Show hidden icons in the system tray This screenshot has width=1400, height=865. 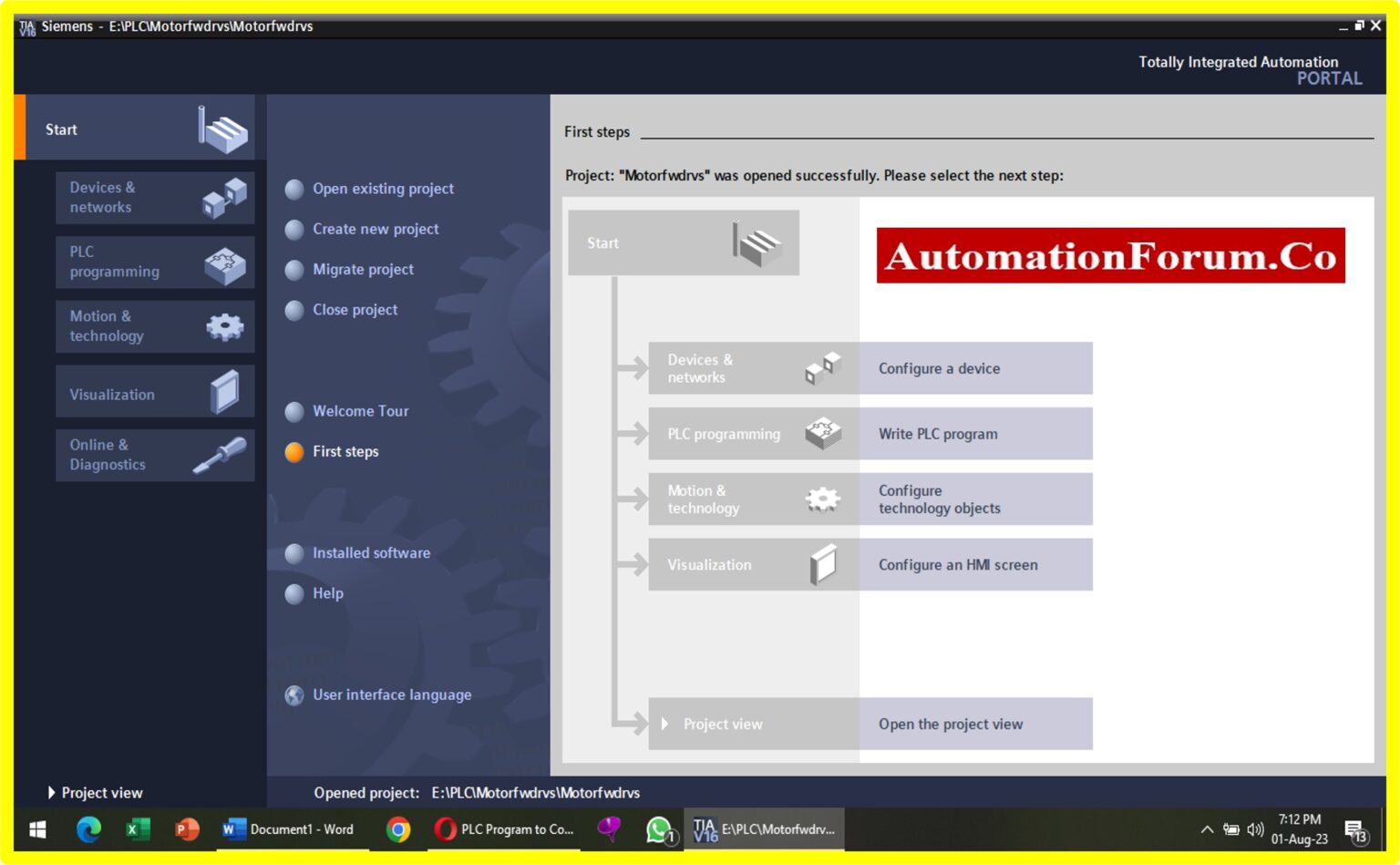tap(1206, 829)
